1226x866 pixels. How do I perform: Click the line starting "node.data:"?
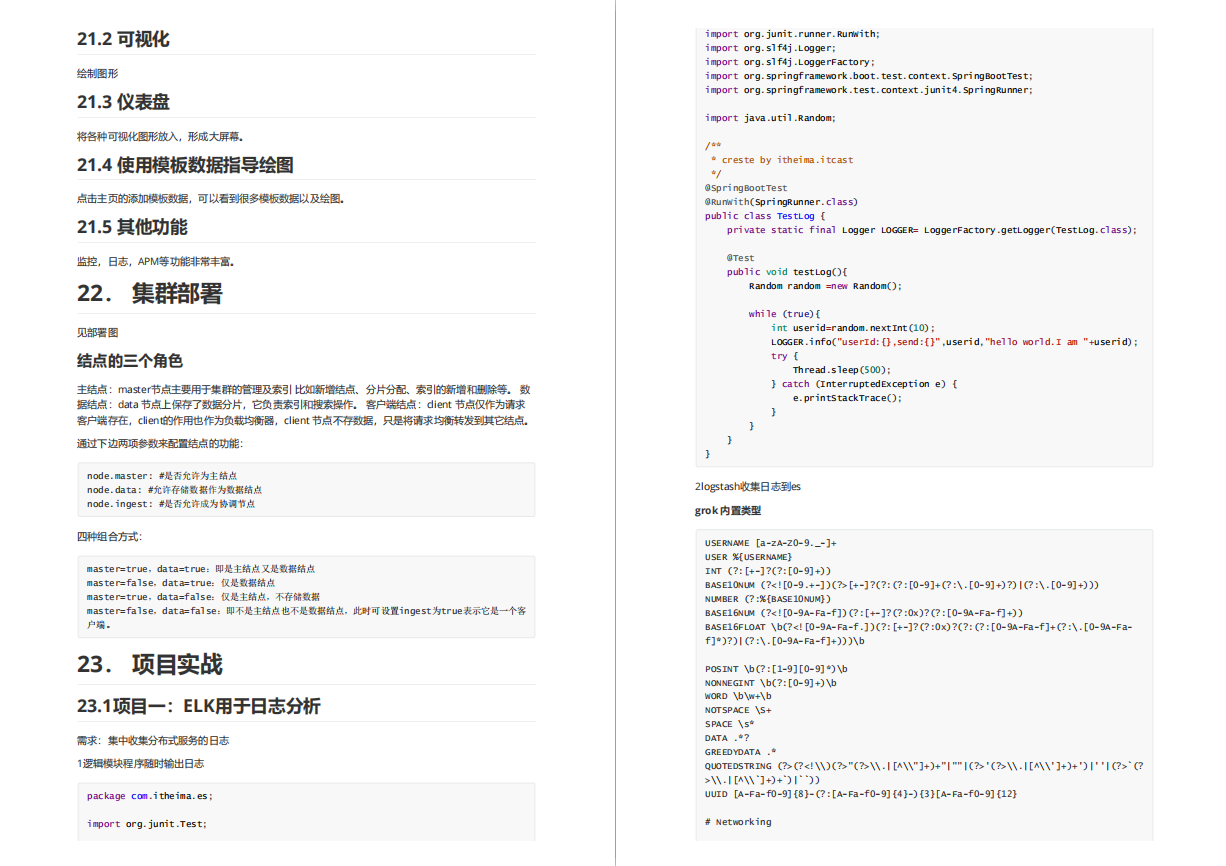click(175, 490)
